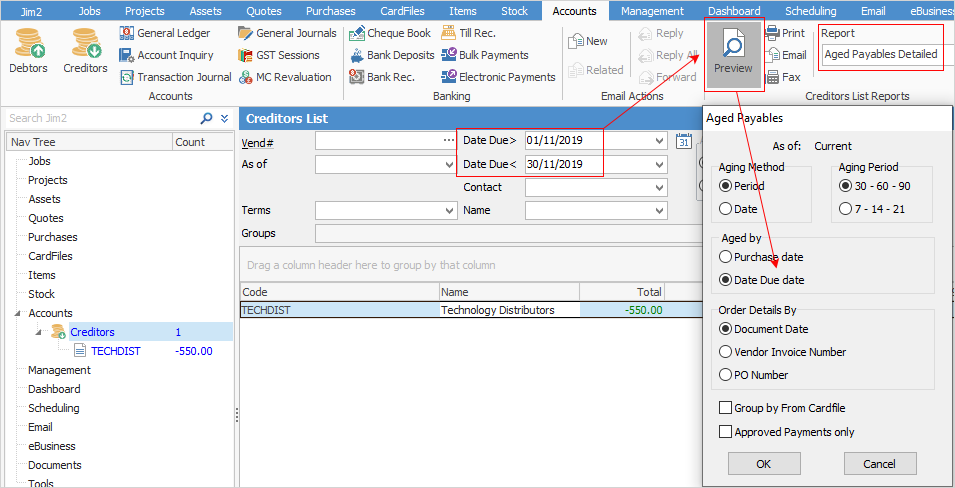Screen dimensions: 955x488
Task: Open the Cheque Book
Action: pos(390,33)
